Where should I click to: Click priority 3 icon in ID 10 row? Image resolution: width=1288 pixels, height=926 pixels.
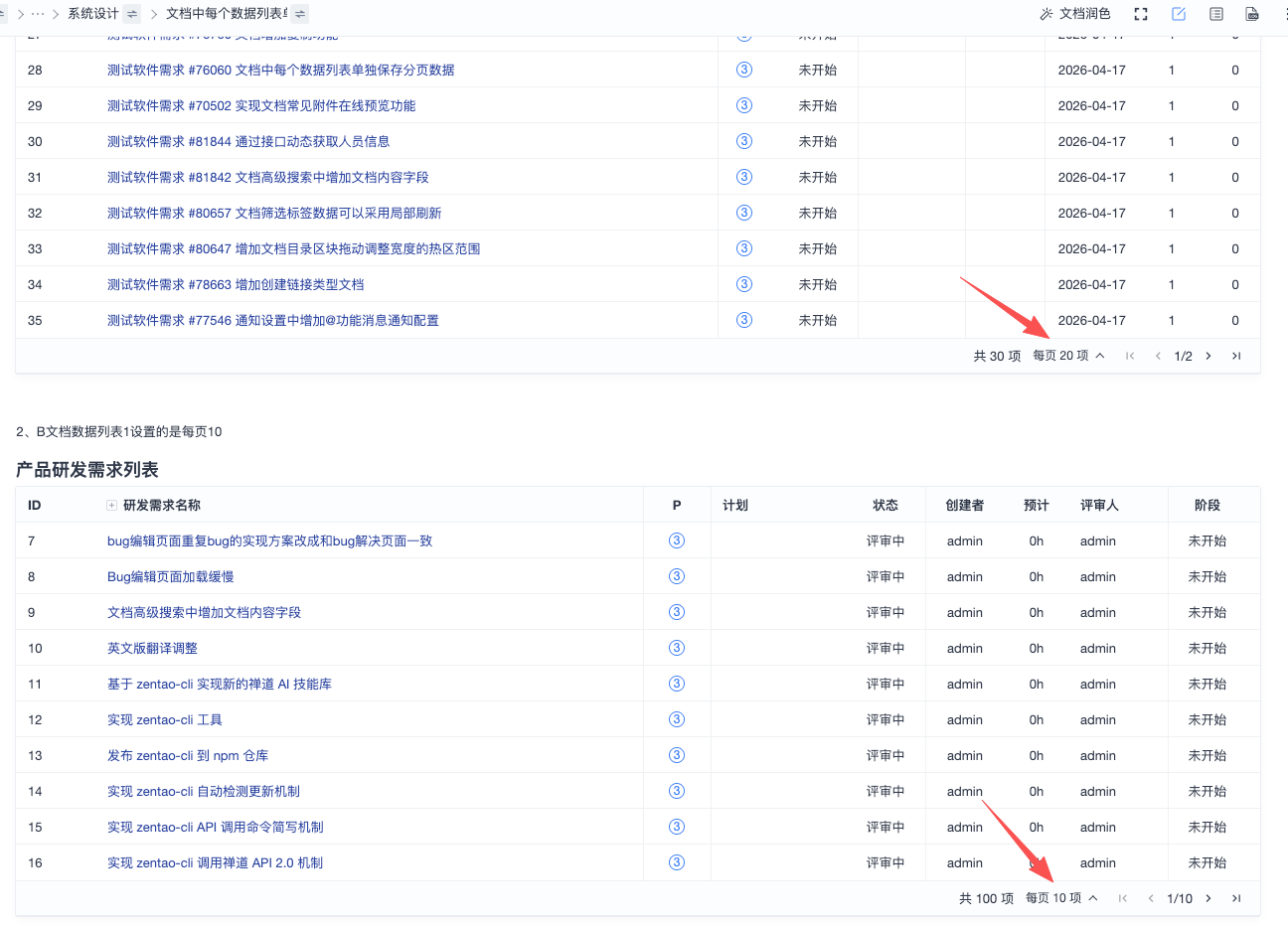click(x=677, y=648)
